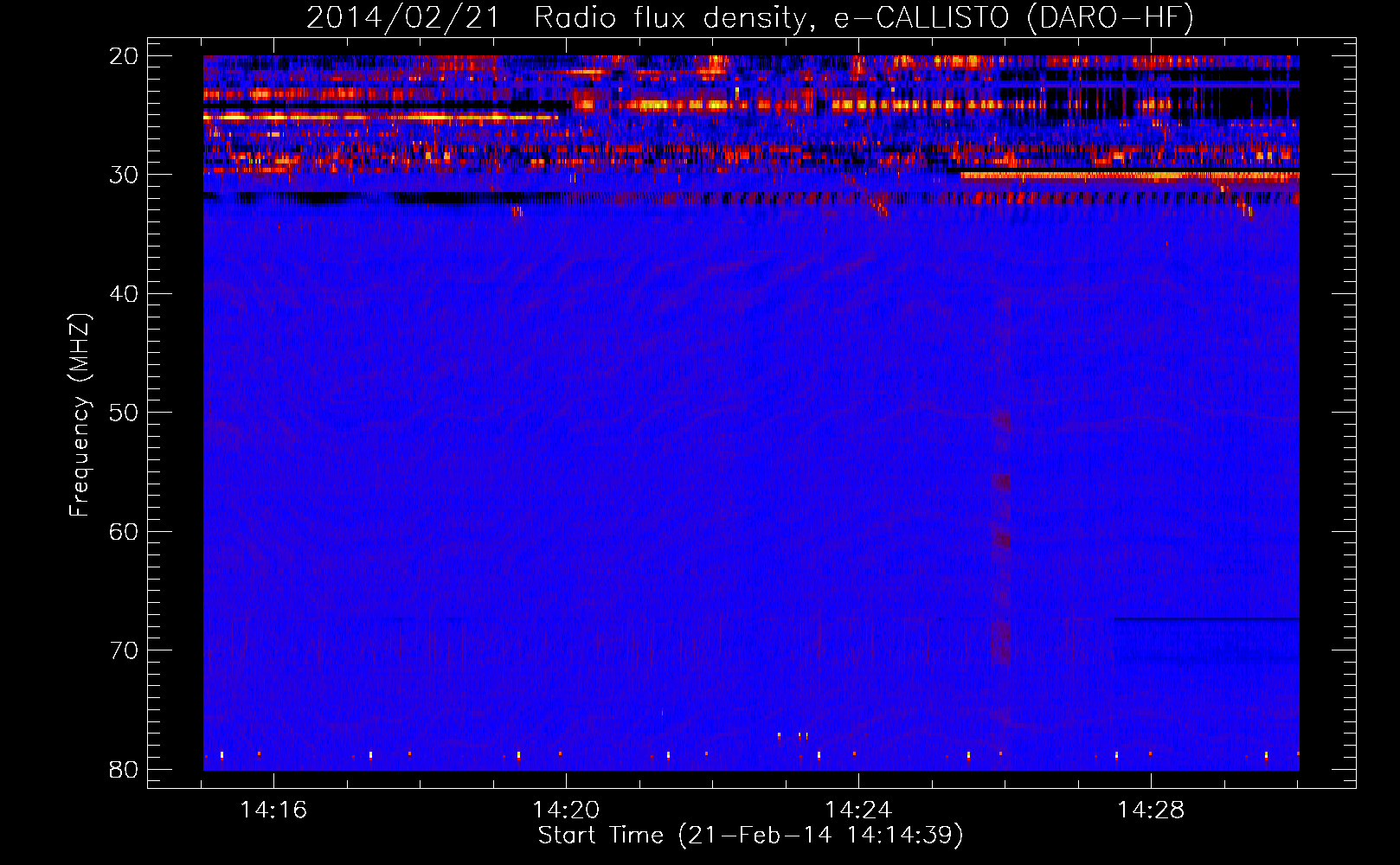Select the 30 MHz frequency tick label
This screenshot has width=1400, height=865.
coord(124,175)
